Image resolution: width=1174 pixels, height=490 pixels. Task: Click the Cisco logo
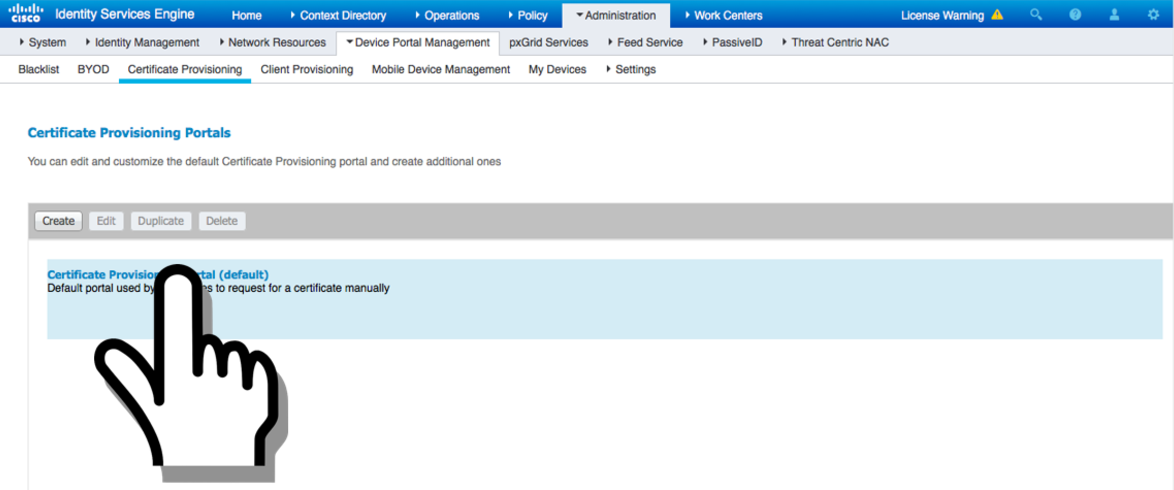click(25, 13)
